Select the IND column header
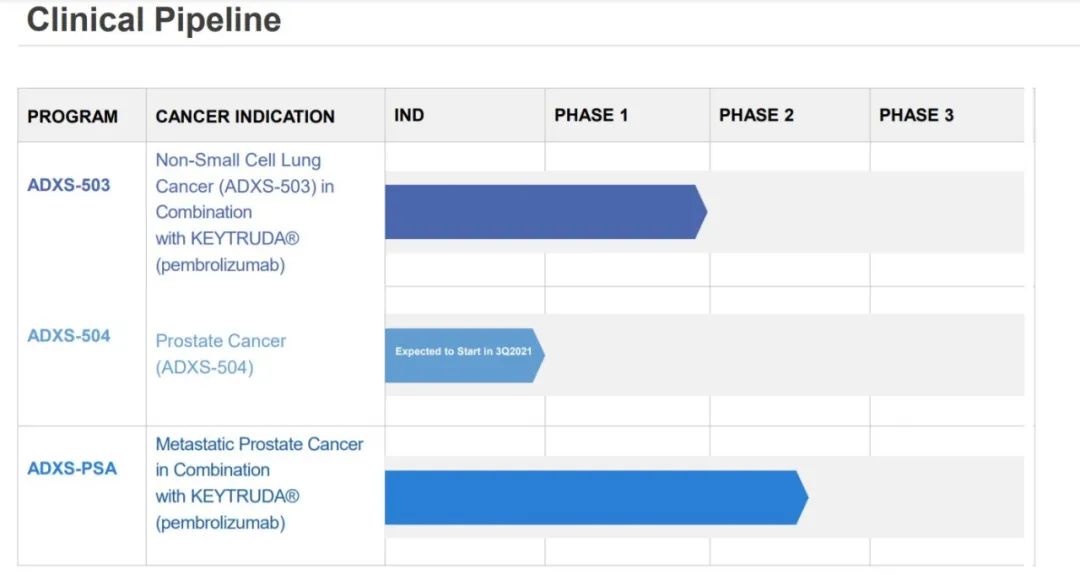The image size is (1080, 575). [409, 115]
